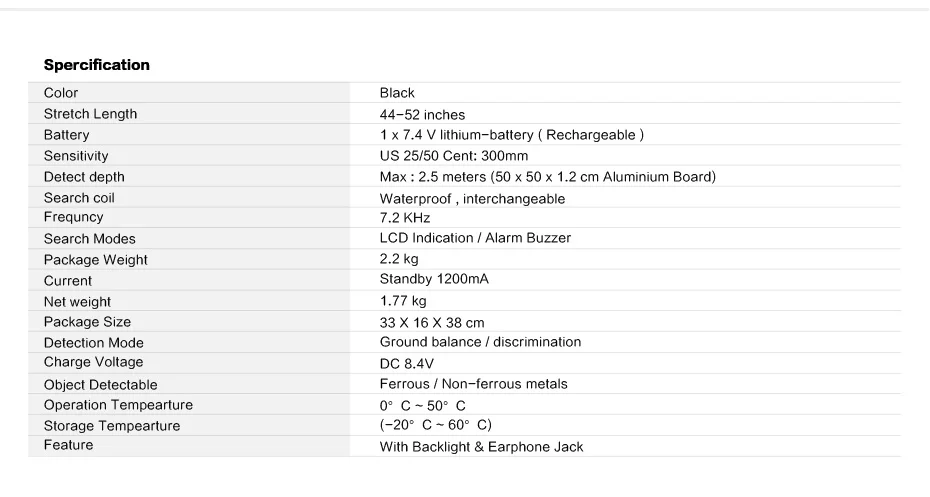Image resolution: width=930 pixels, height=497 pixels.
Task: Select the 7.2 KHz frequency value
Action: pos(405,218)
